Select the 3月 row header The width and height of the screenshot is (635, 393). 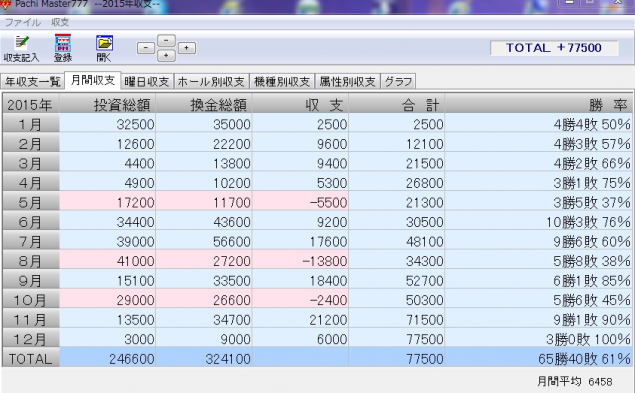tap(31, 163)
